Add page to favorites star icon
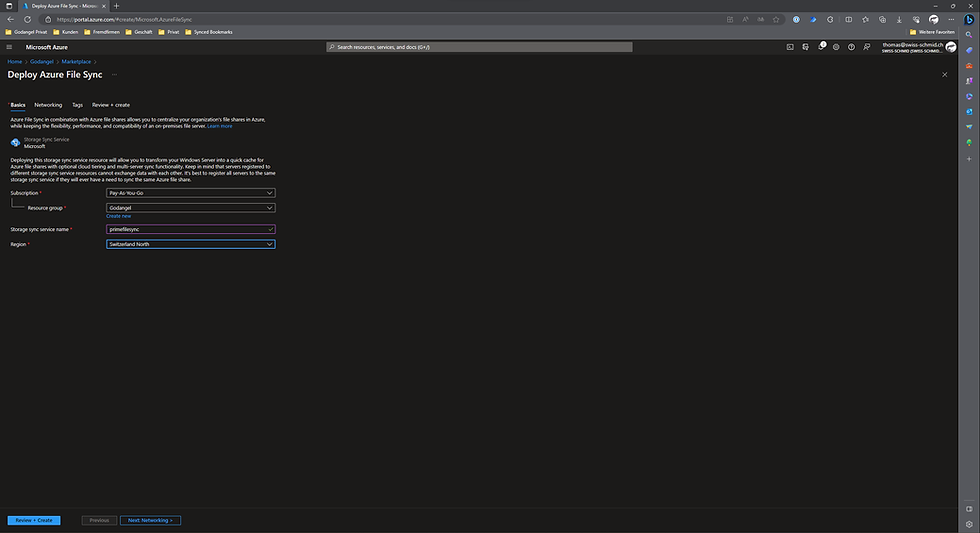 [776, 19]
